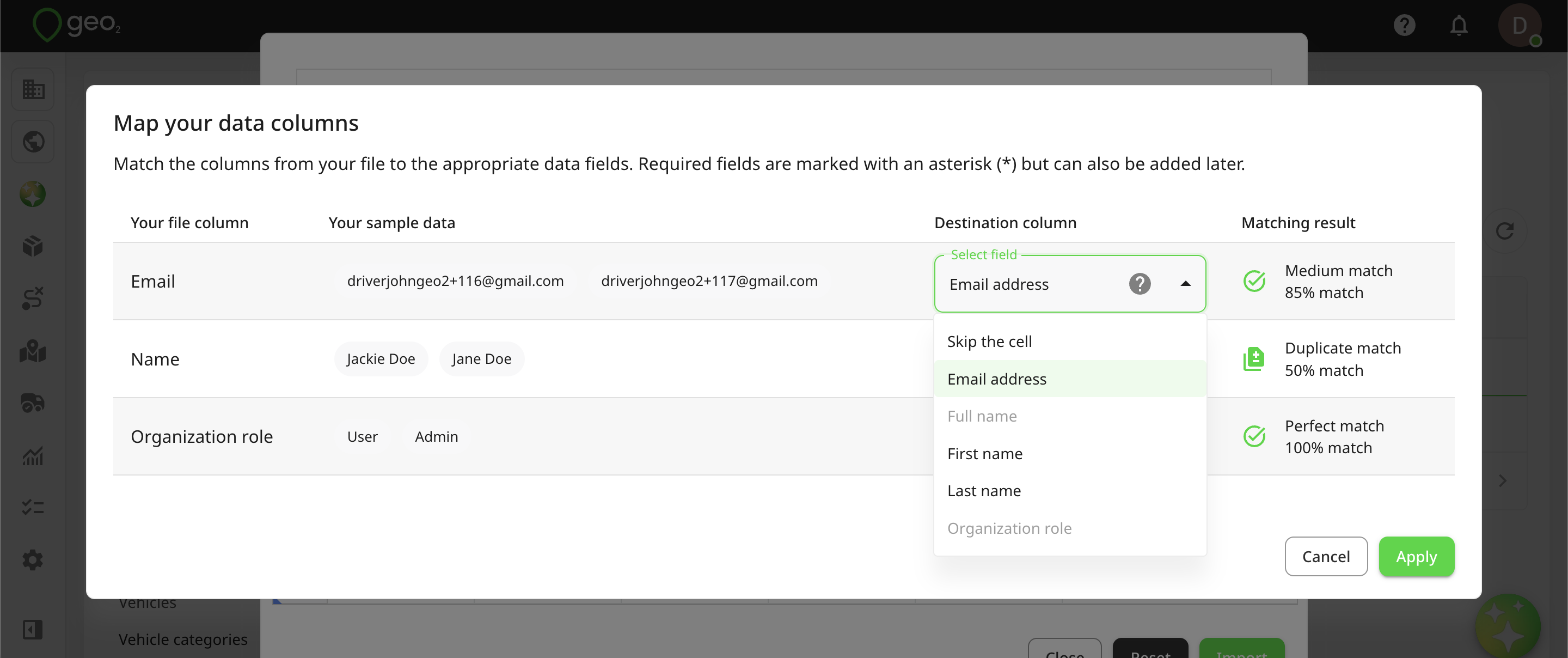1568x658 pixels.
Task: Click the Cancel button
Action: [1326, 557]
